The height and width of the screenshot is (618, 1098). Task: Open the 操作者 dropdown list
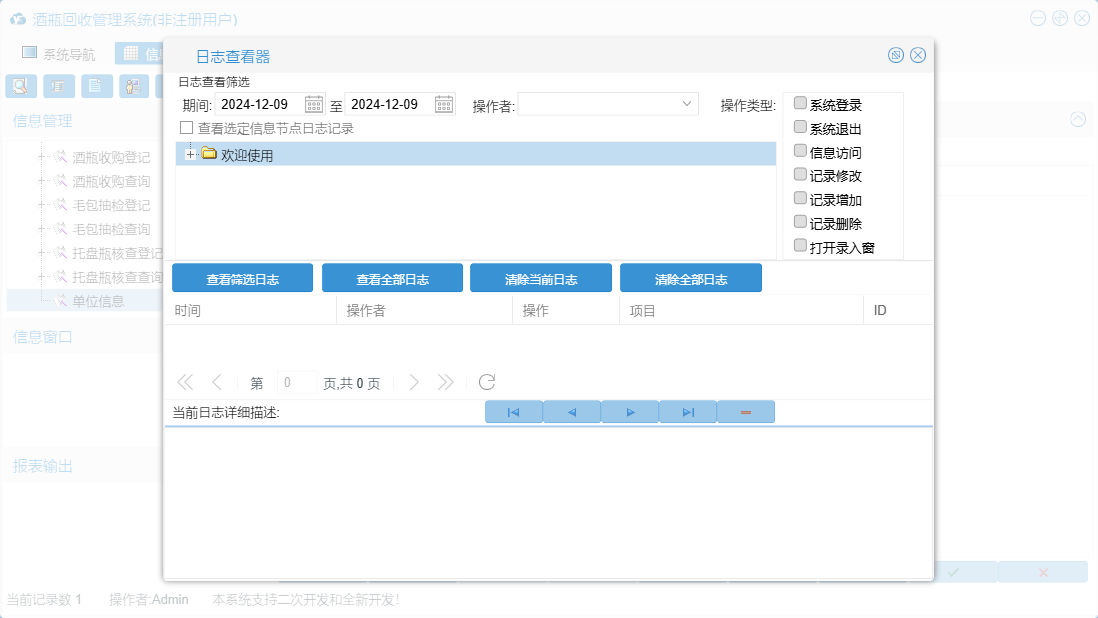[x=687, y=104]
